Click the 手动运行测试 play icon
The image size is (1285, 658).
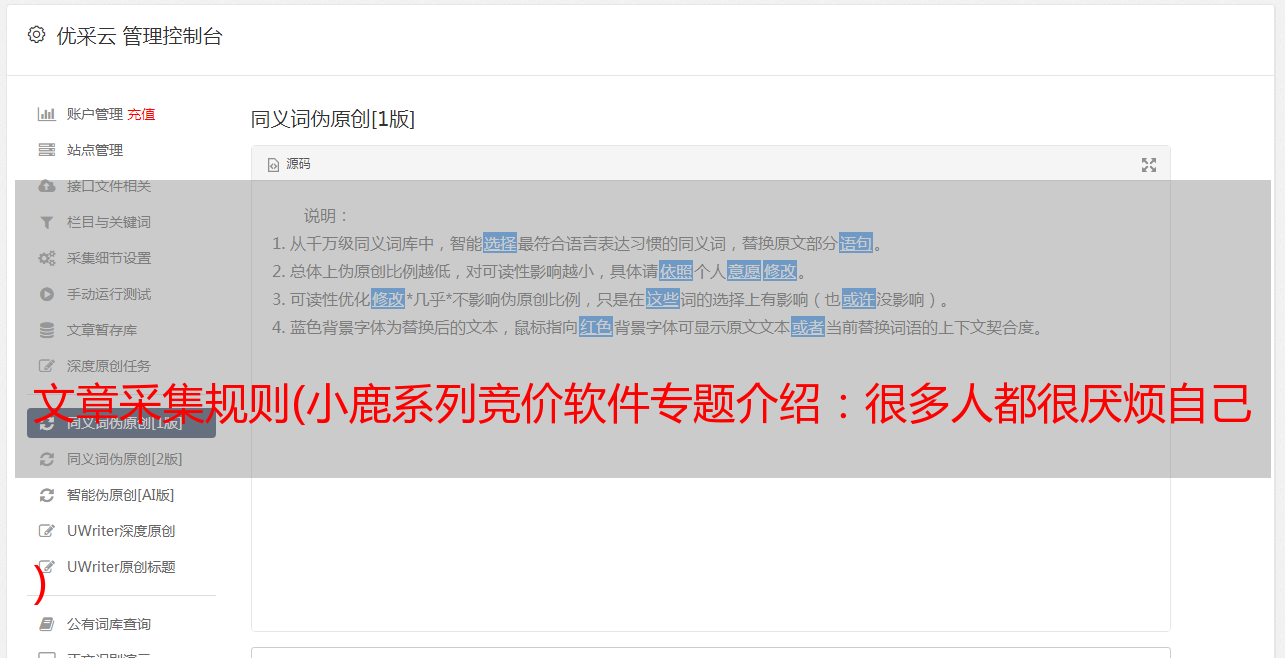(x=46, y=294)
